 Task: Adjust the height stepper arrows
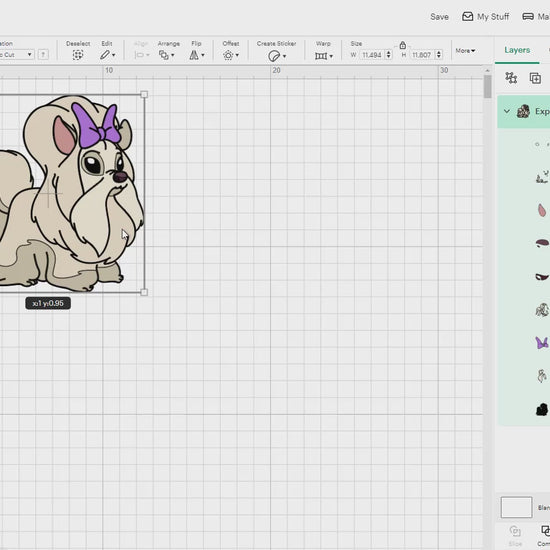tap(438, 55)
